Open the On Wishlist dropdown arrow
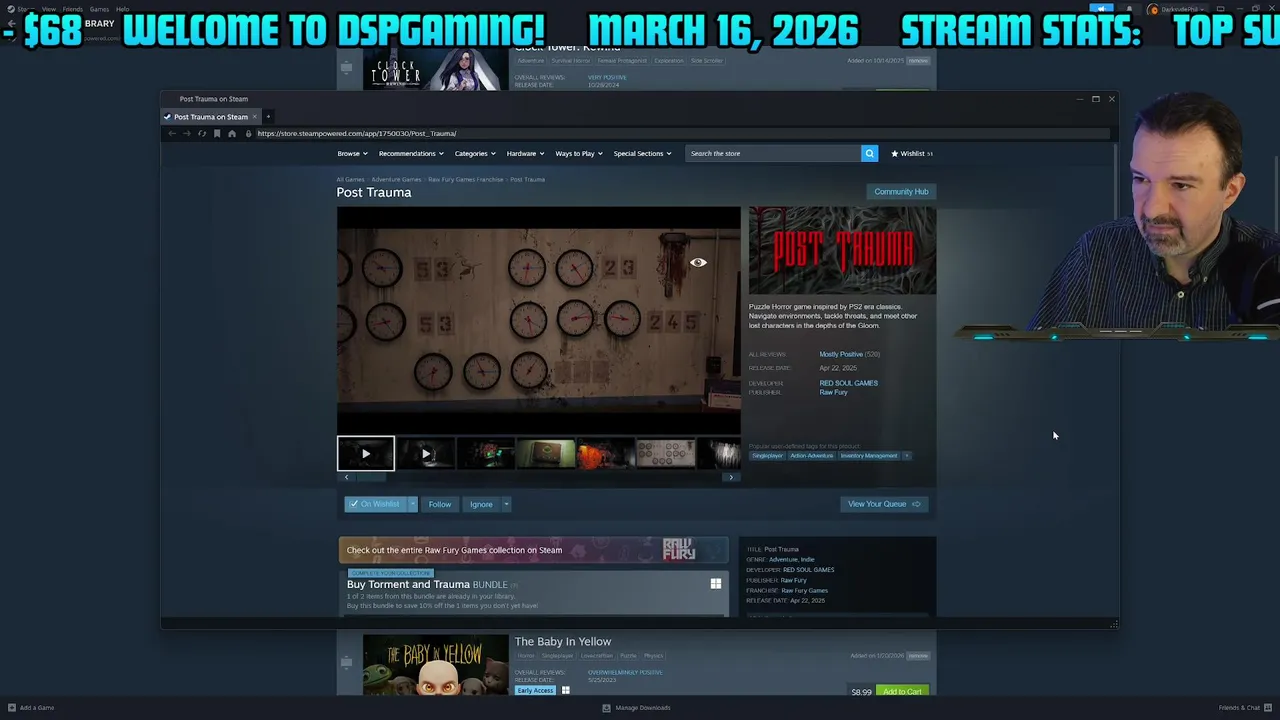Screen dimensions: 1280x720 (412, 504)
